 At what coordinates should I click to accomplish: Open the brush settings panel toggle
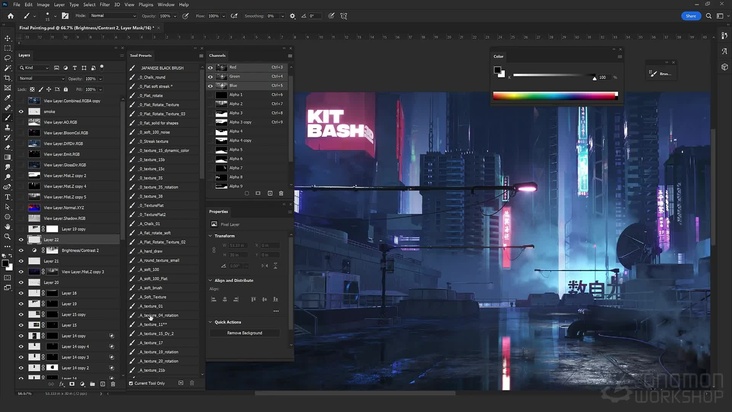(65, 16)
